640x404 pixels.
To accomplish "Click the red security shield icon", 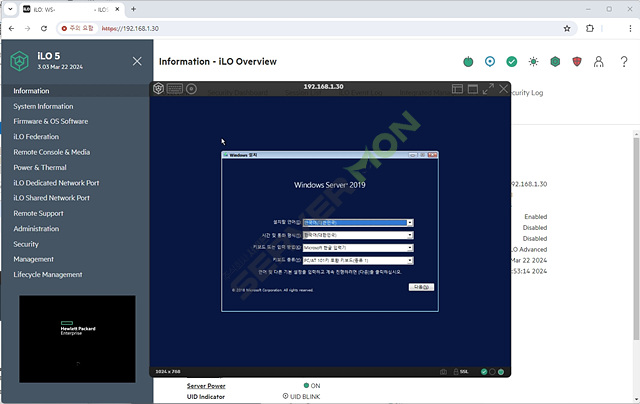I will pyautogui.click(x=577, y=62).
